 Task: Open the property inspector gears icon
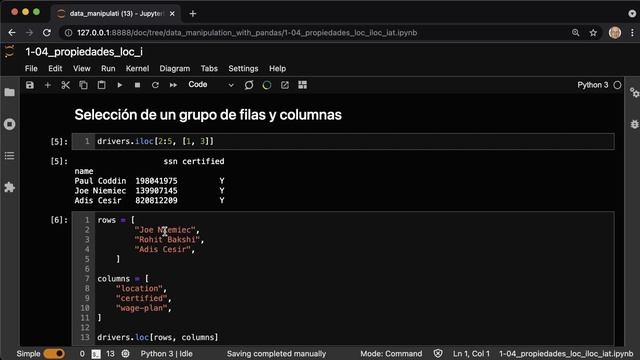pos(634,93)
